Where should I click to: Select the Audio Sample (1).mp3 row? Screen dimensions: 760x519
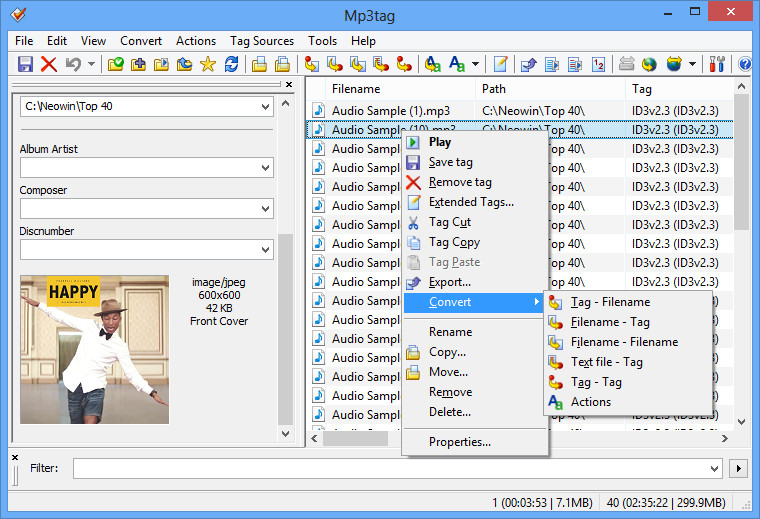[x=520, y=110]
